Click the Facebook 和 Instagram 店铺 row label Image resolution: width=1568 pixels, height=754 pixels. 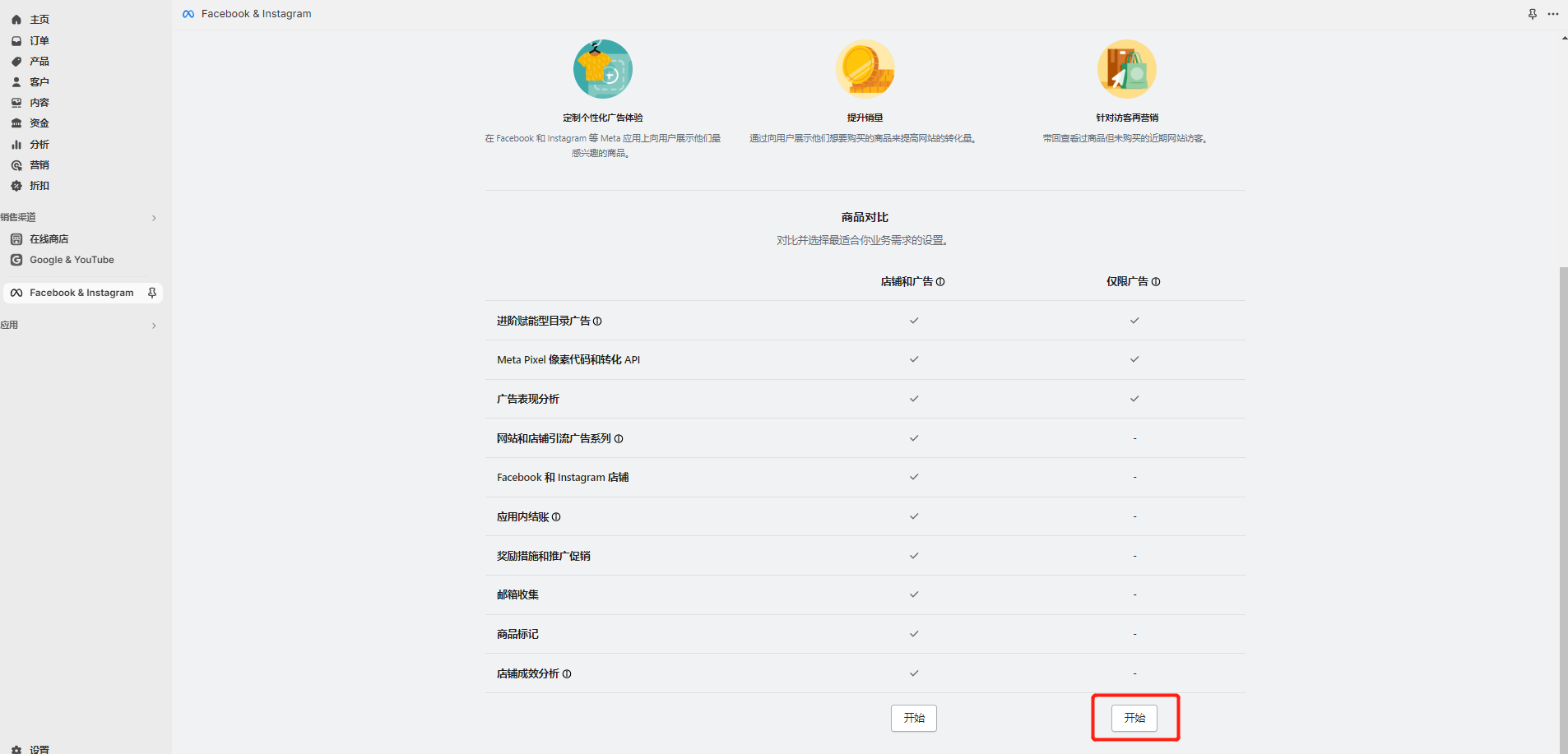[x=563, y=477]
